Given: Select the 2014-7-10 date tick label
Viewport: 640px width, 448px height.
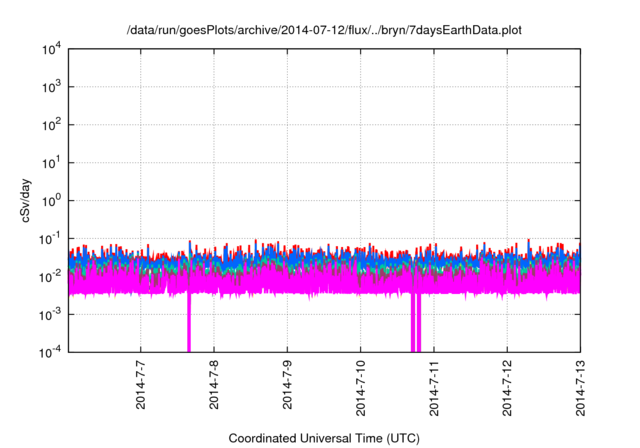Looking at the screenshot, I should [x=360, y=388].
